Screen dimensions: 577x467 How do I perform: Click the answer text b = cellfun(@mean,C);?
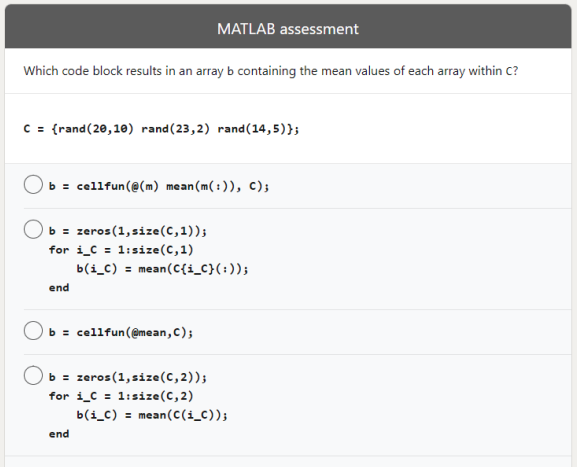(x=121, y=333)
